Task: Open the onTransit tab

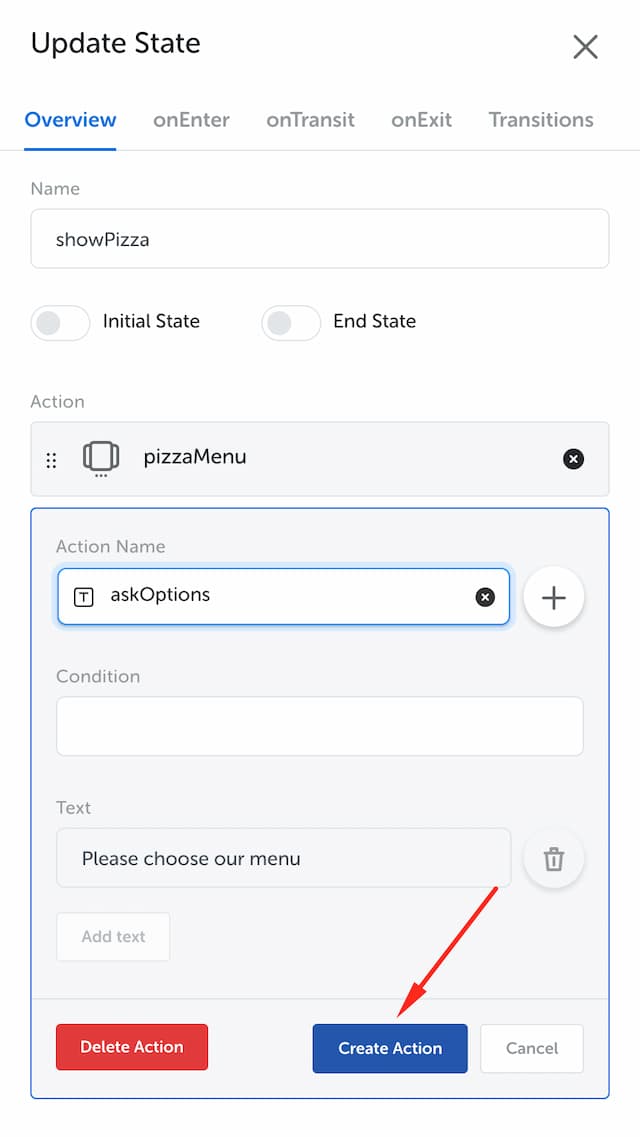Action: tap(310, 120)
